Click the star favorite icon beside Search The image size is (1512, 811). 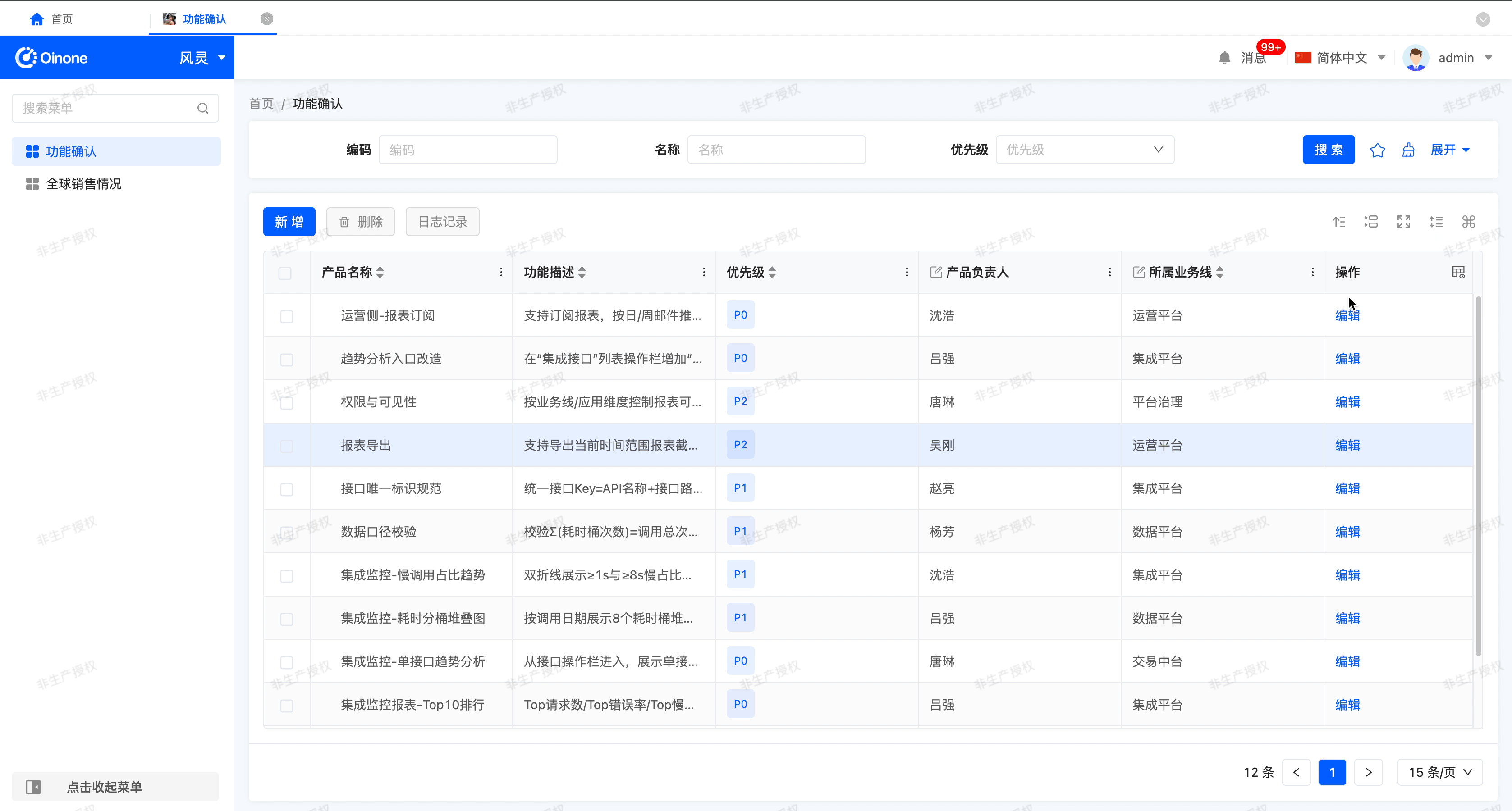[x=1377, y=150]
